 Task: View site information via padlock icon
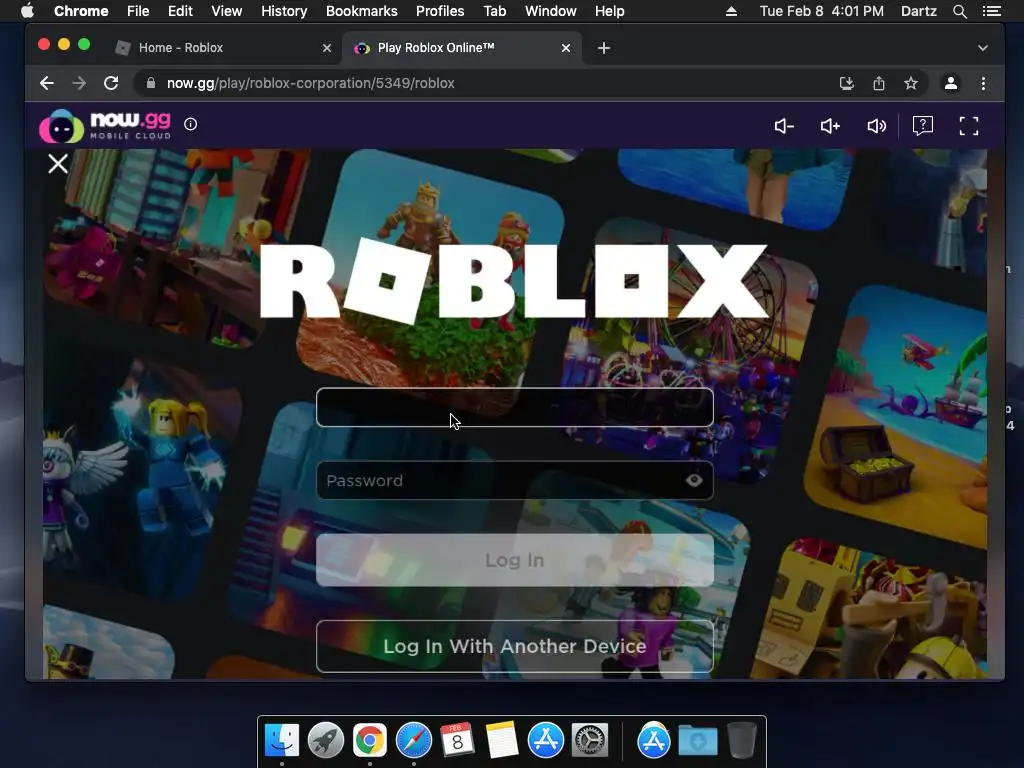[151, 83]
